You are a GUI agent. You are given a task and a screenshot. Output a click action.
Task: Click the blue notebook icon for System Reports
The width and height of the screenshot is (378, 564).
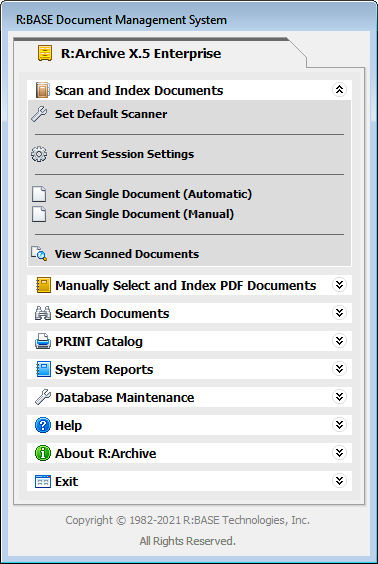43,369
